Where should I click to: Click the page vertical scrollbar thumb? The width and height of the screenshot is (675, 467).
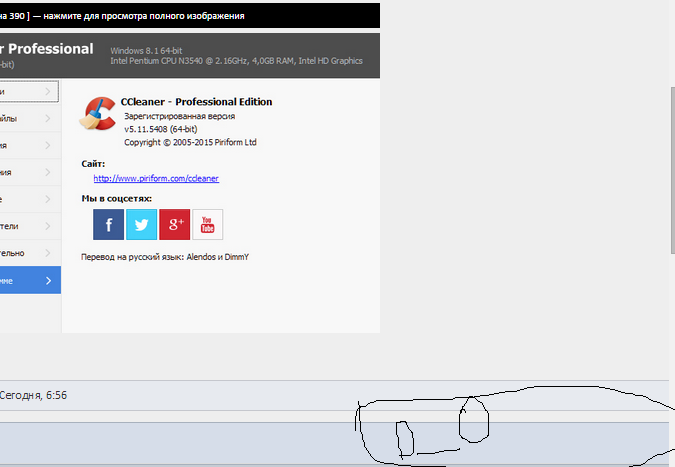click(673, 170)
